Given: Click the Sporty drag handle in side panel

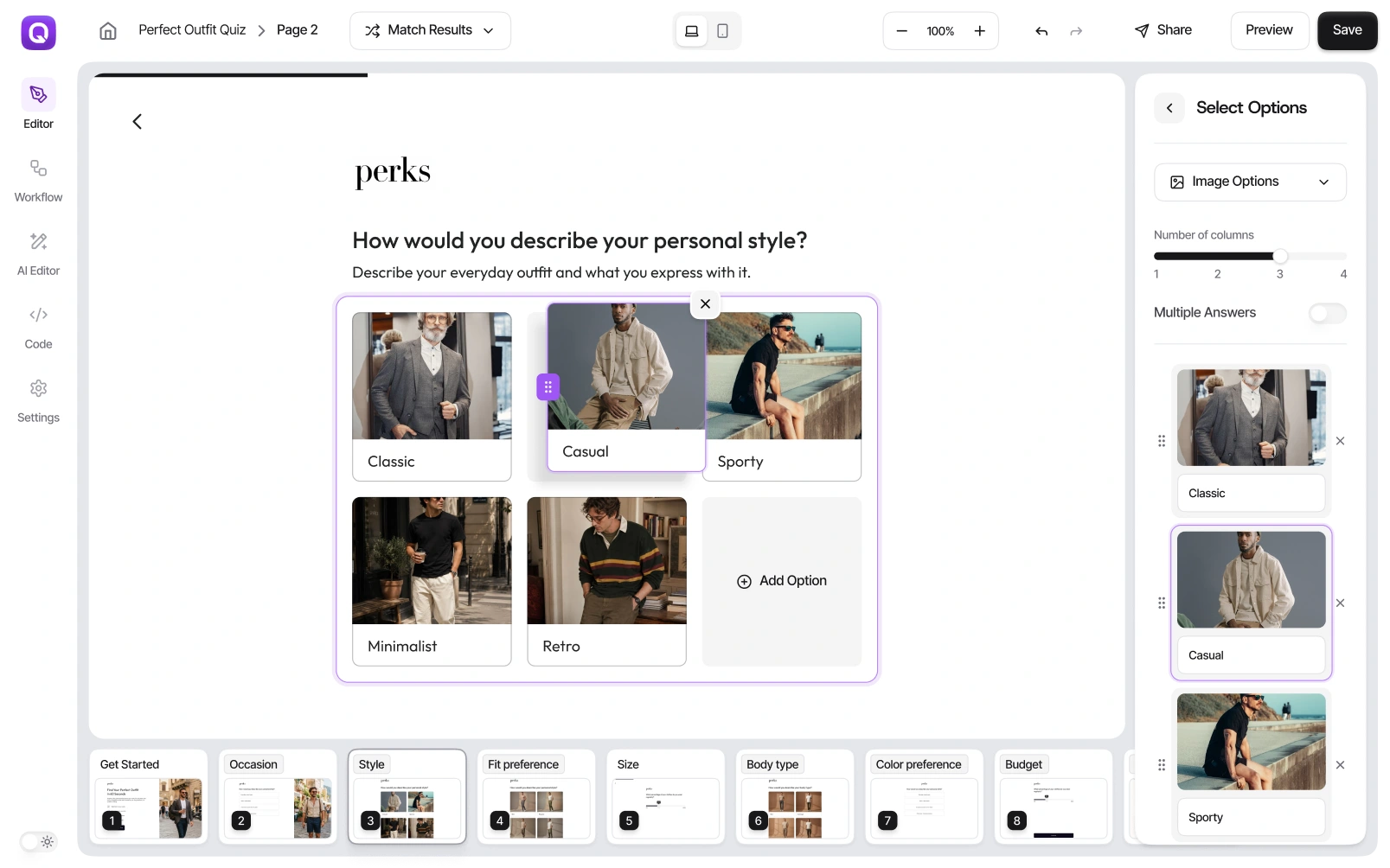Looking at the screenshot, I should tap(1162, 765).
